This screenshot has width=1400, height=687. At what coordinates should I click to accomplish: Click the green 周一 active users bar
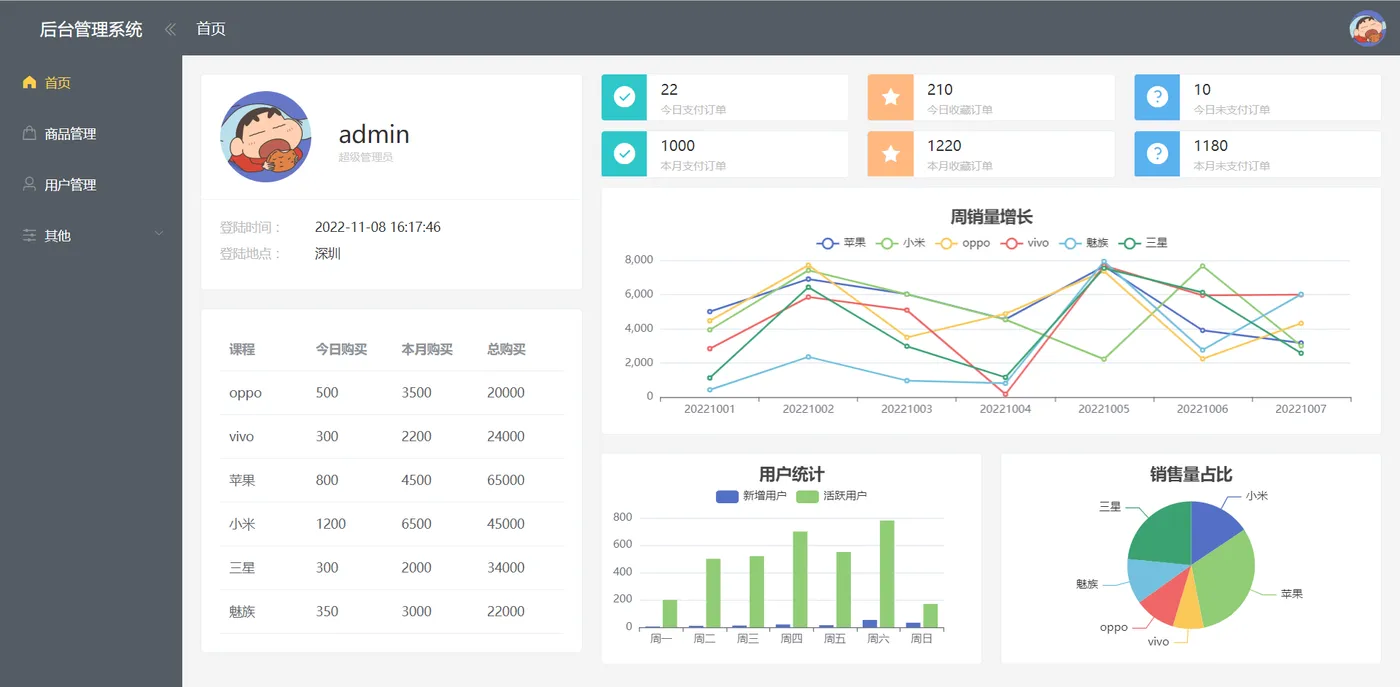(670, 614)
